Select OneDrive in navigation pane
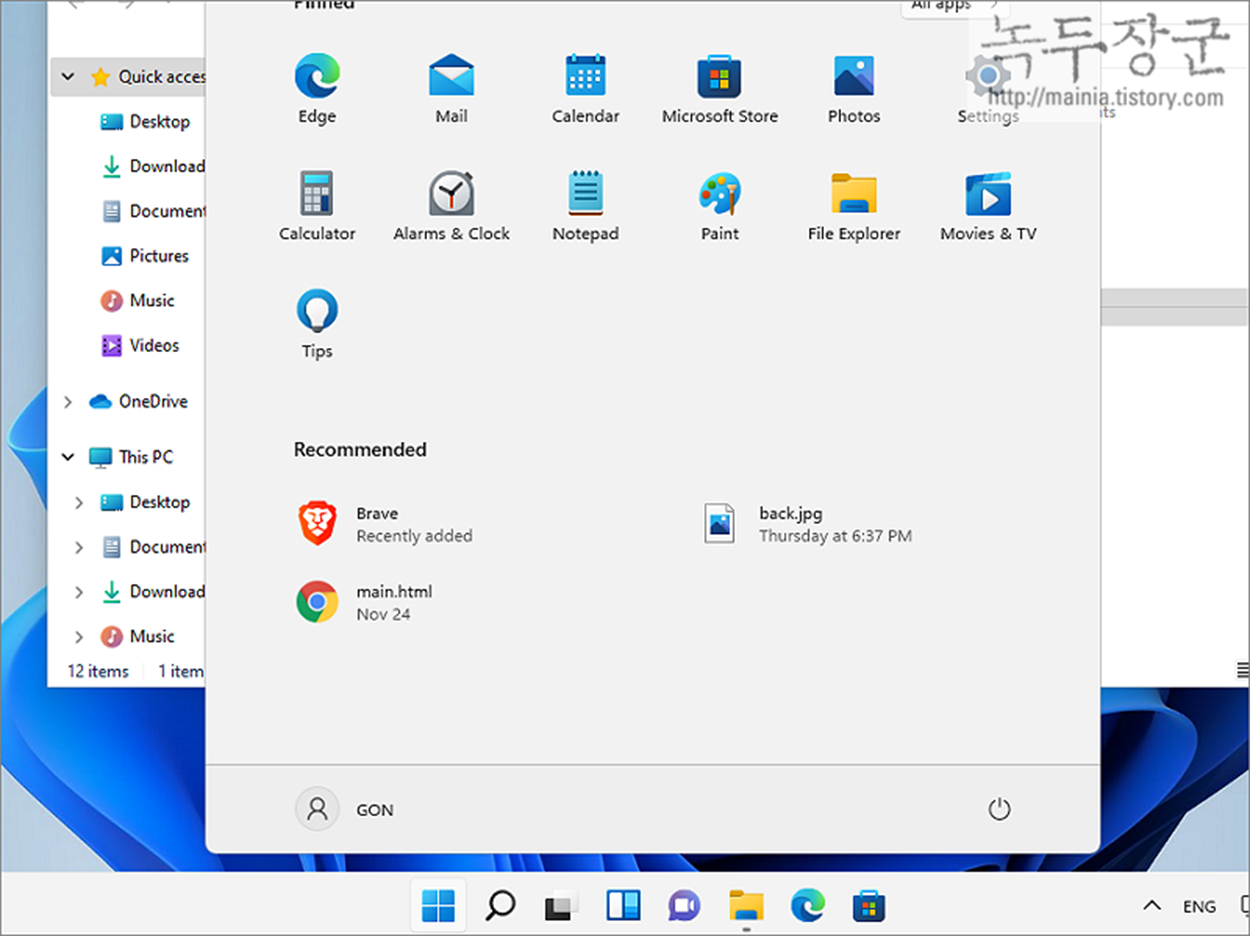 click(x=138, y=402)
